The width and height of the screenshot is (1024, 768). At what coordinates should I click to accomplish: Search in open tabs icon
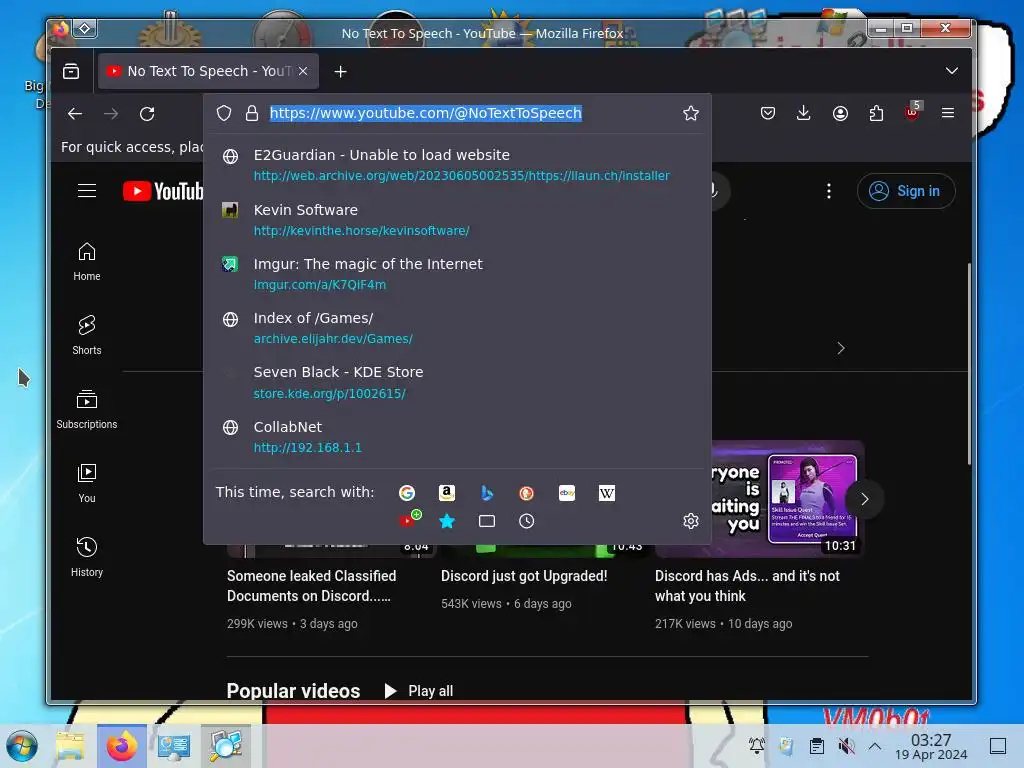tap(487, 521)
